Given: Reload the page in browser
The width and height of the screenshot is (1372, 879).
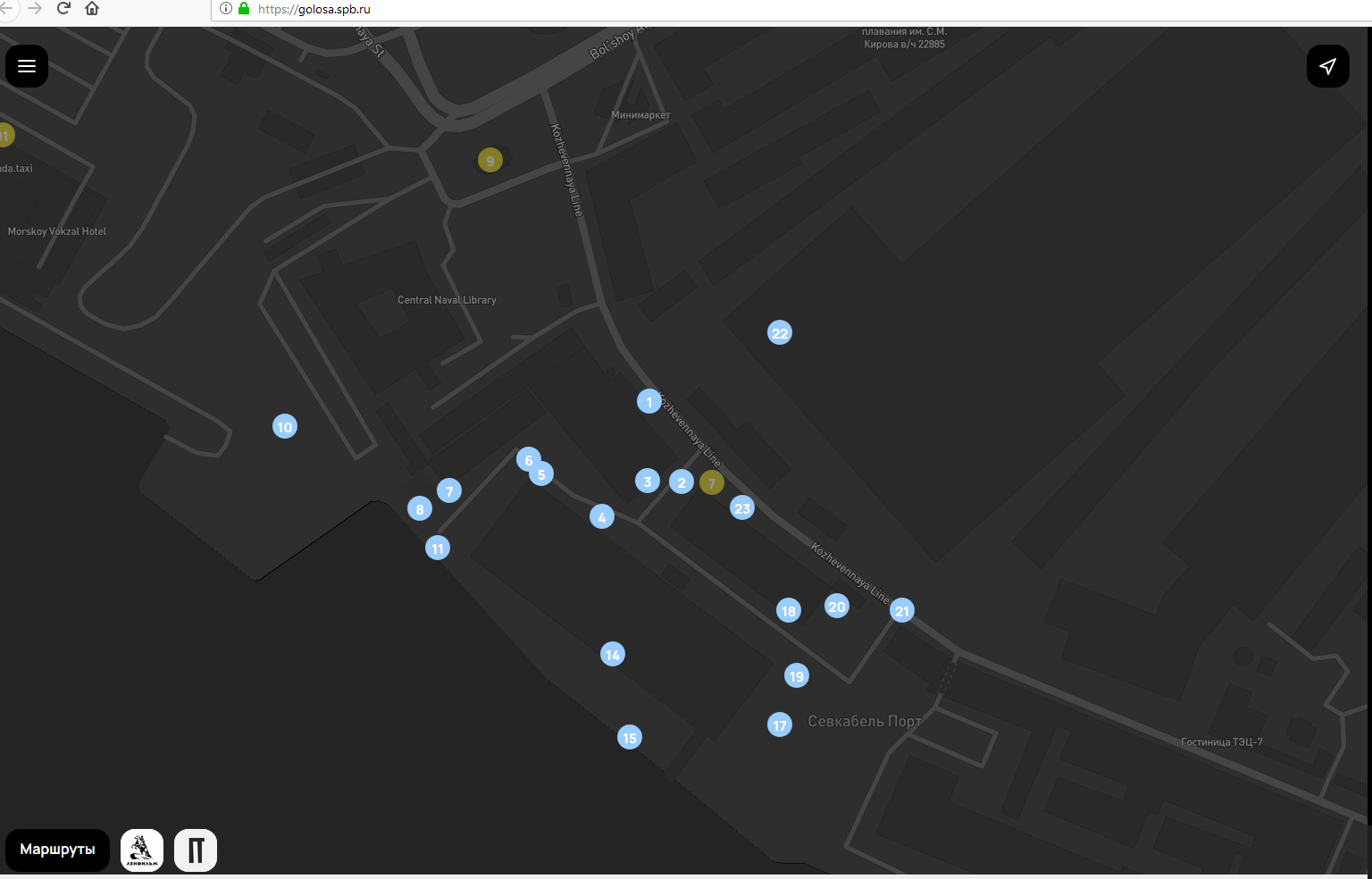Looking at the screenshot, I should [63, 9].
